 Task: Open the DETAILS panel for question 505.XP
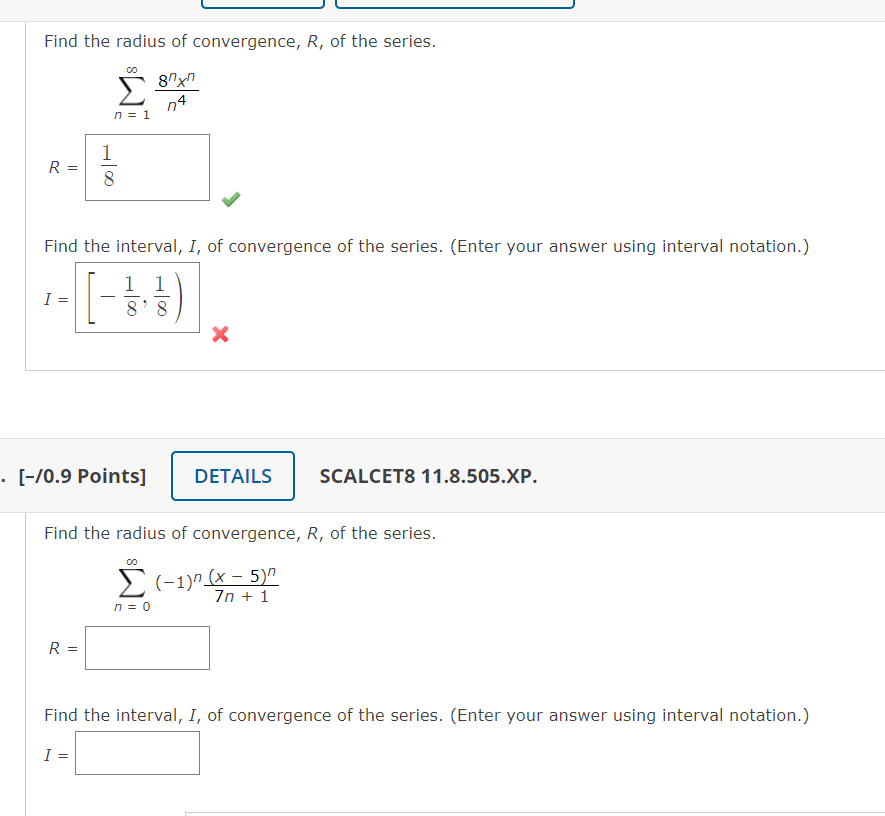[232, 476]
